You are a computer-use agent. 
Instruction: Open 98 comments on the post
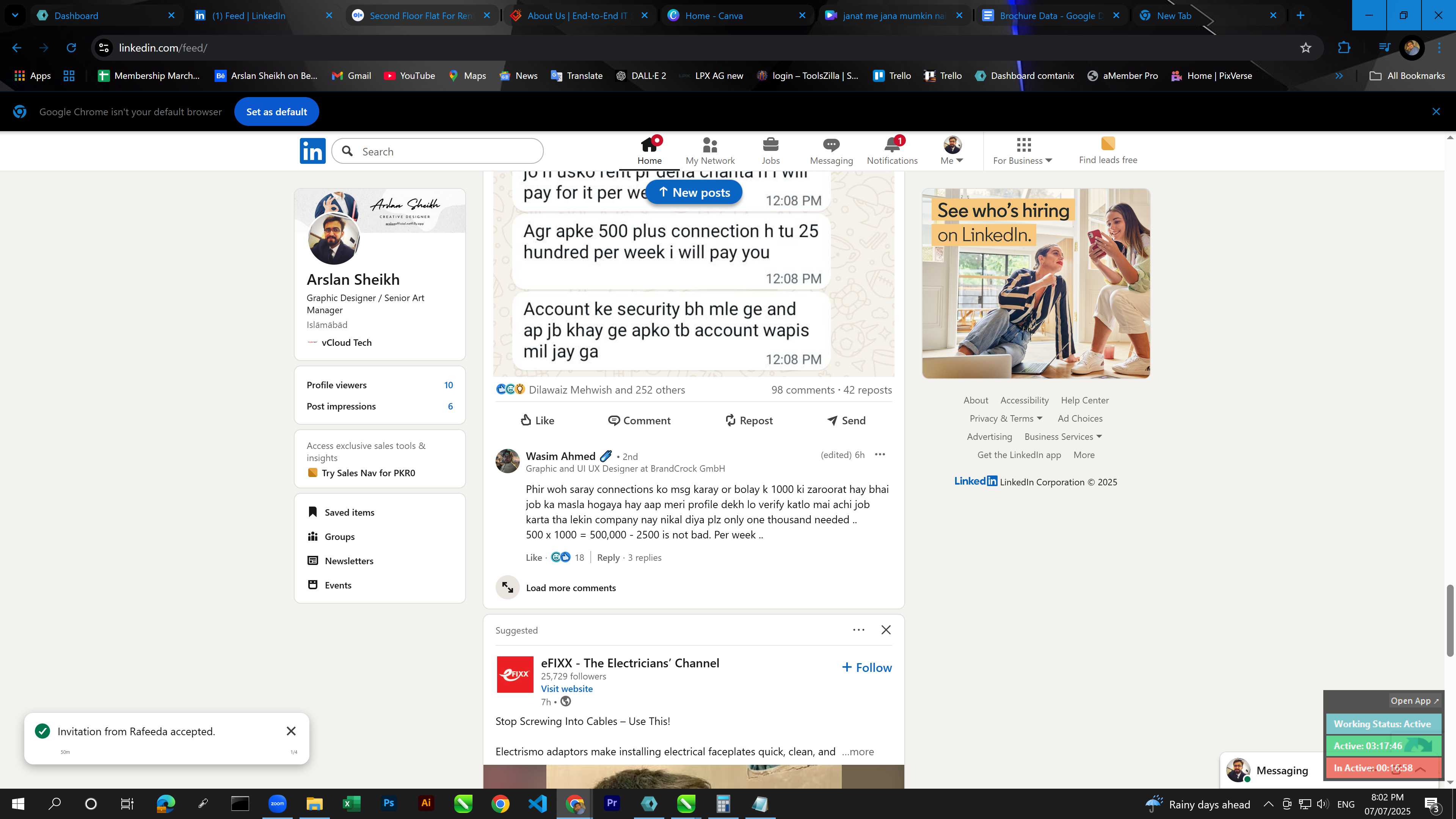(803, 390)
